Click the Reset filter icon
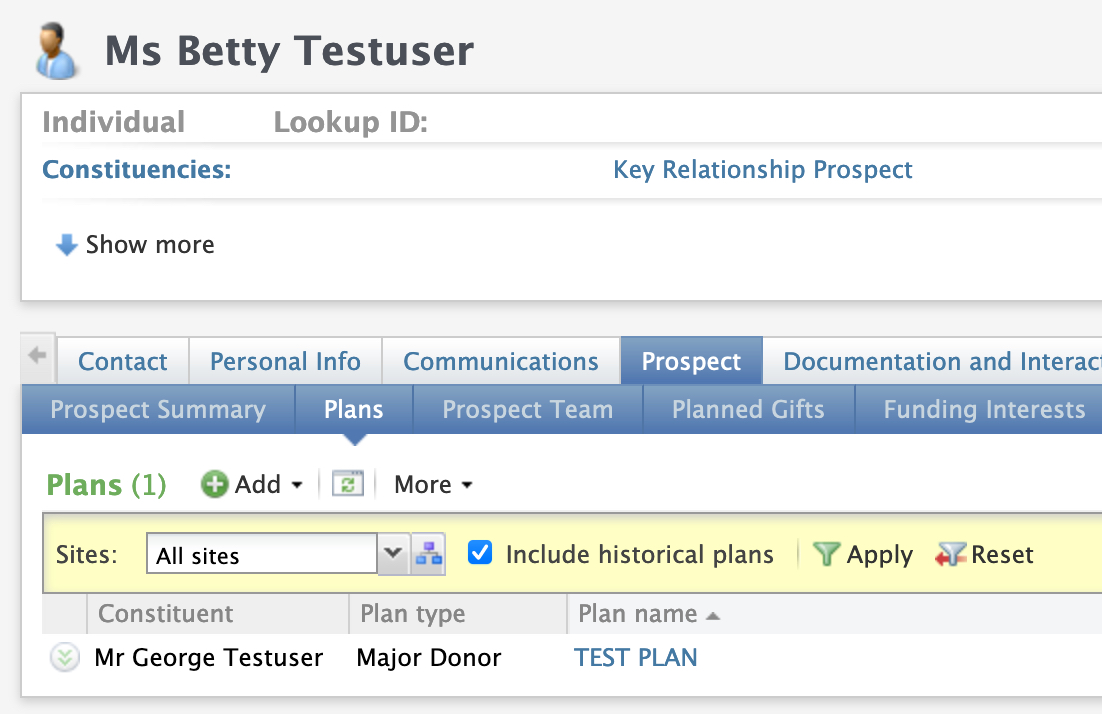The image size is (1102, 714). 950,555
